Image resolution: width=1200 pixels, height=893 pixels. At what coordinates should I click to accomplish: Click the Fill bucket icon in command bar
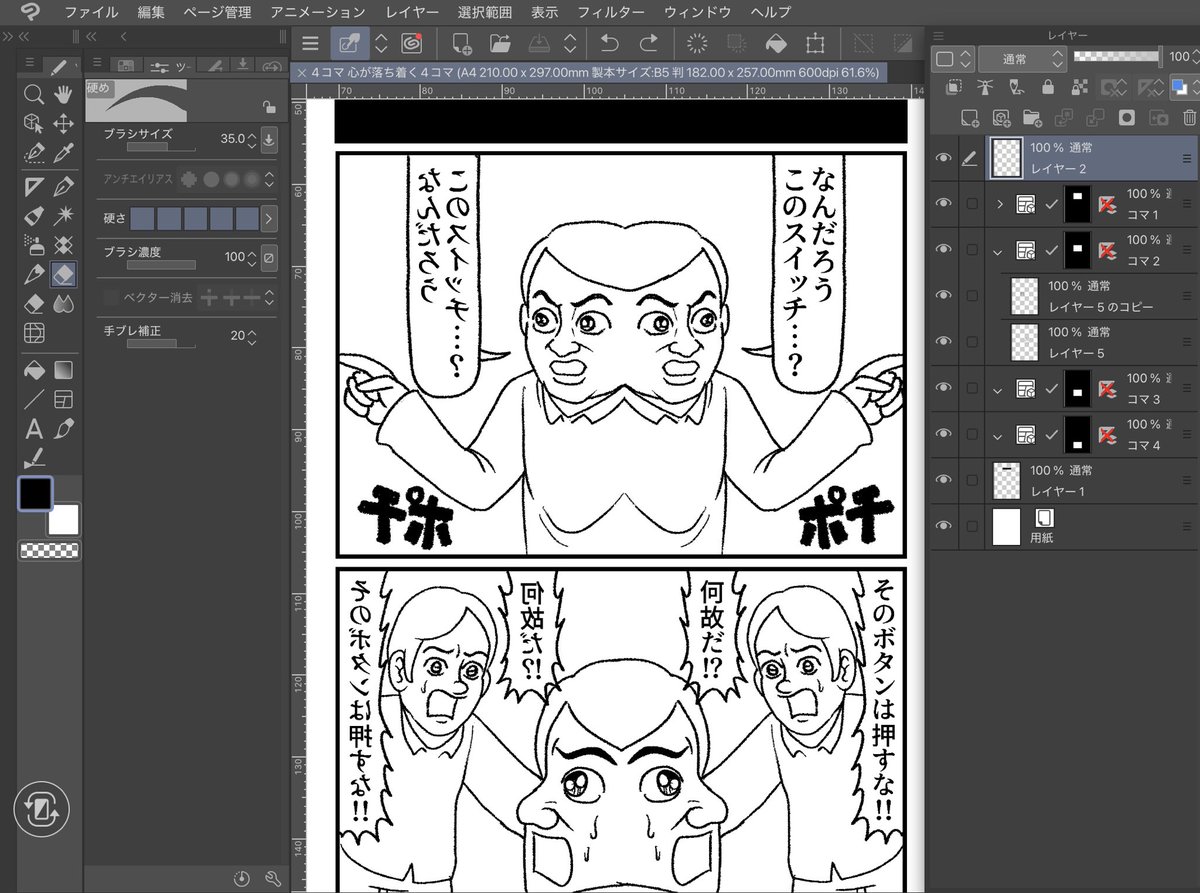[776, 43]
